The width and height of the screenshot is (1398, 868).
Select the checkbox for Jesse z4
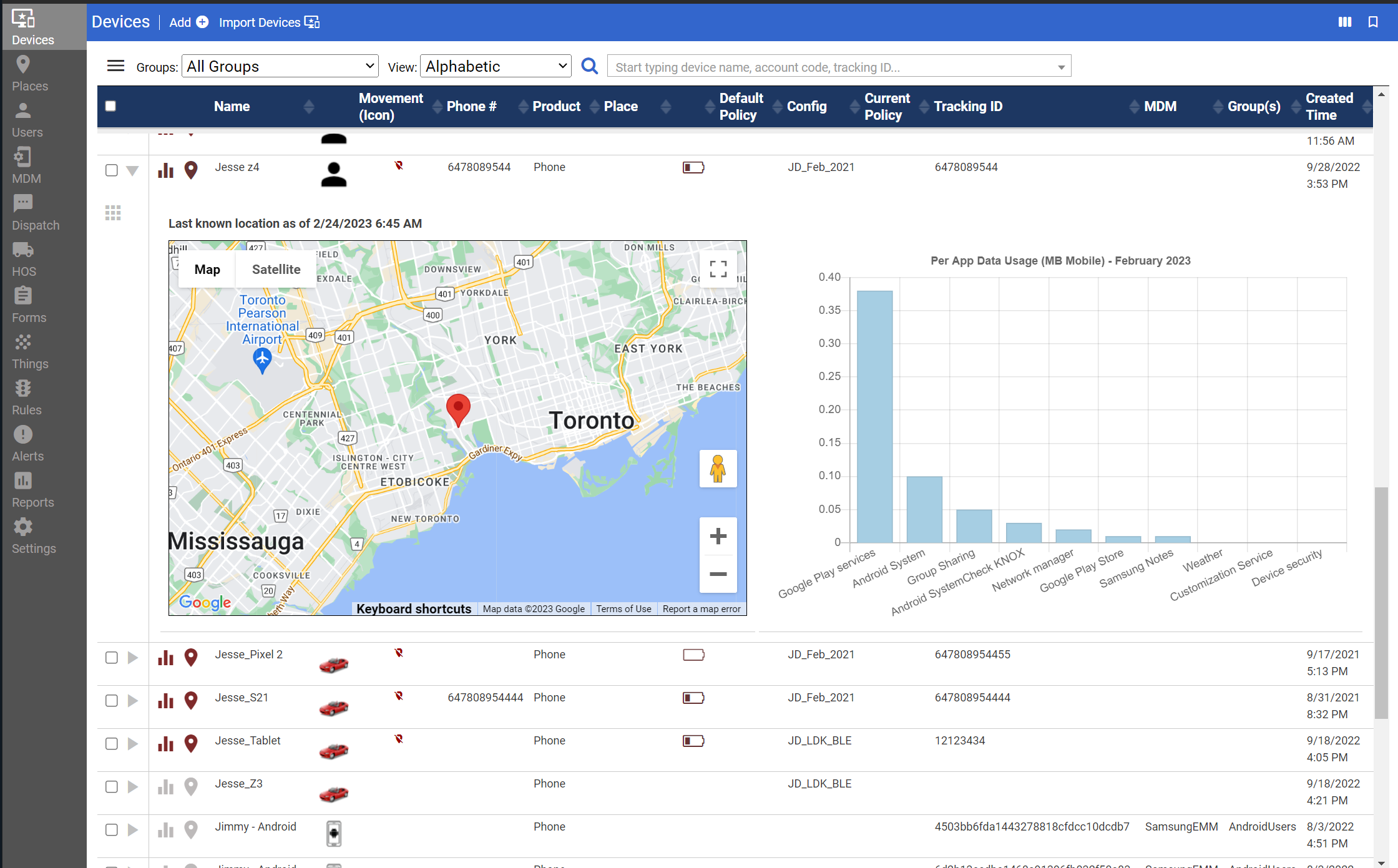coord(112,170)
